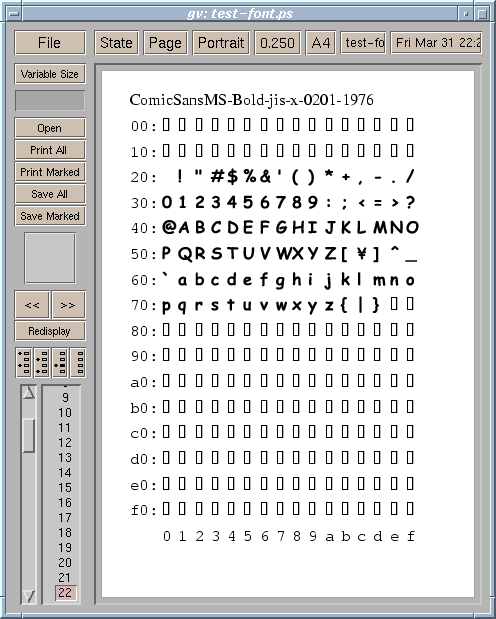Open the State menu
Viewport: 496px width, 619px height.
click(x=116, y=43)
